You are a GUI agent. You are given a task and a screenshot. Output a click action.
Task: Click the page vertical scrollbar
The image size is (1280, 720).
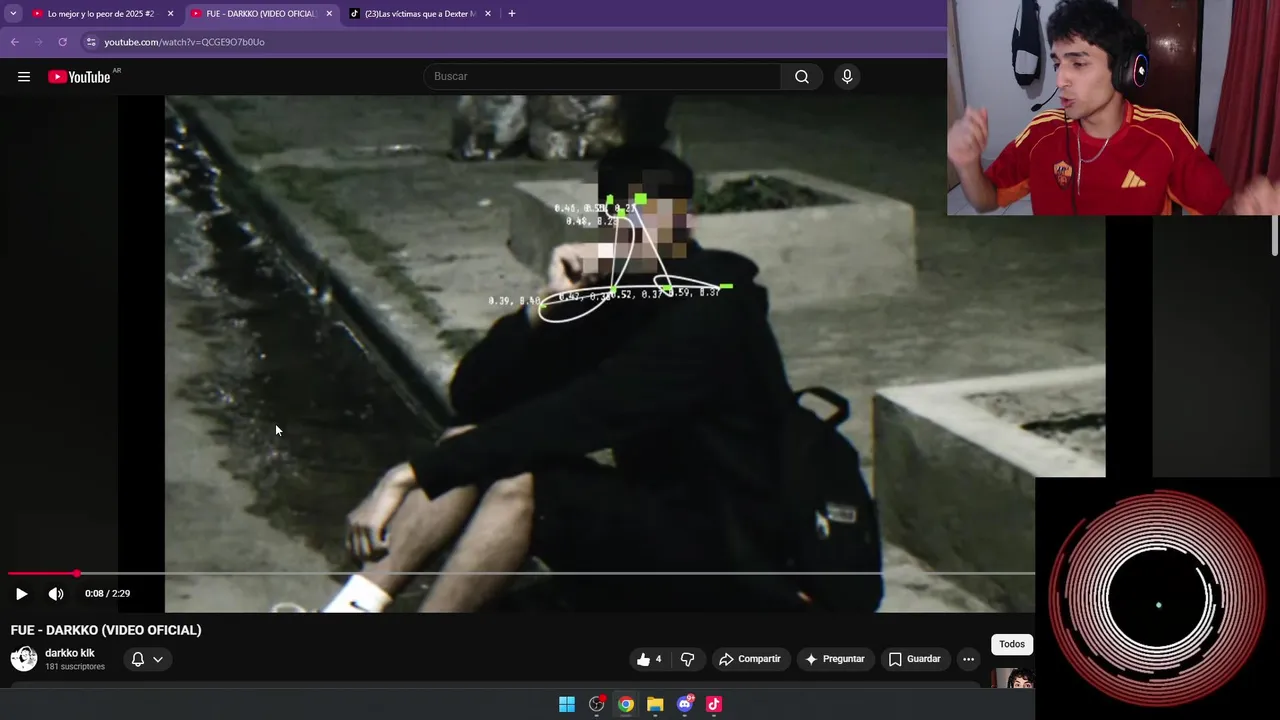1274,236
